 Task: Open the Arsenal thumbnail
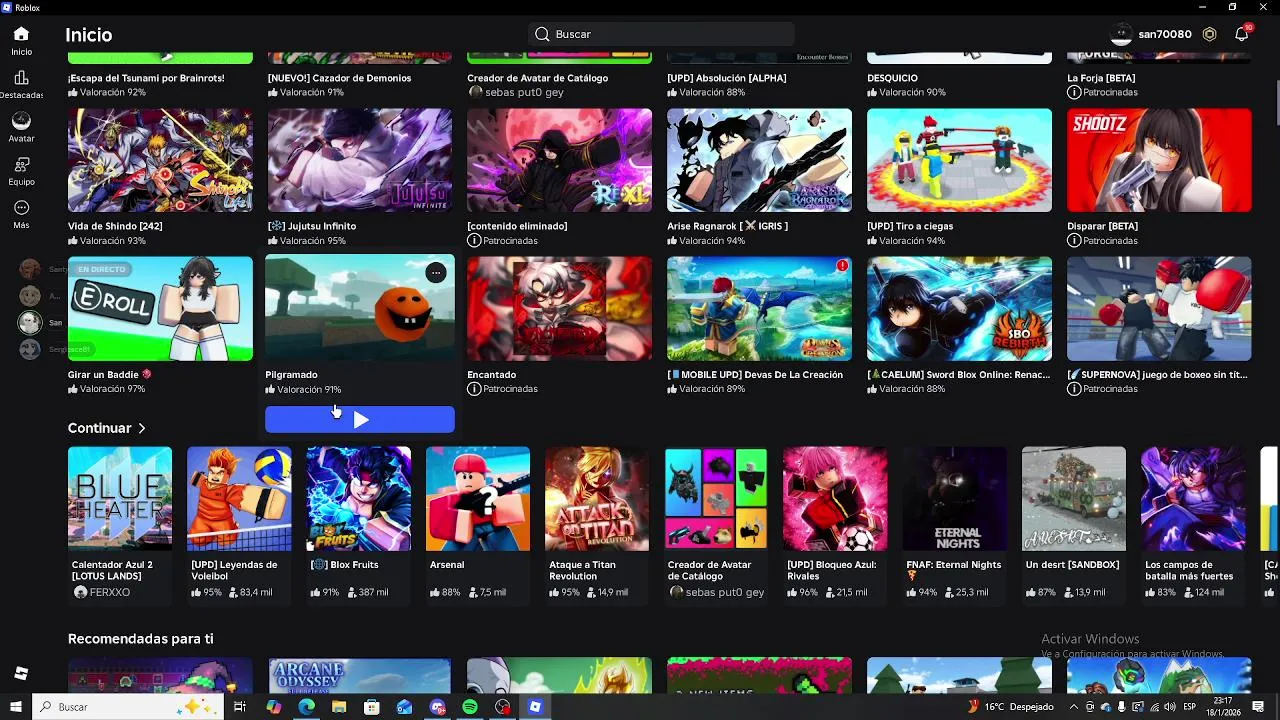coord(478,499)
